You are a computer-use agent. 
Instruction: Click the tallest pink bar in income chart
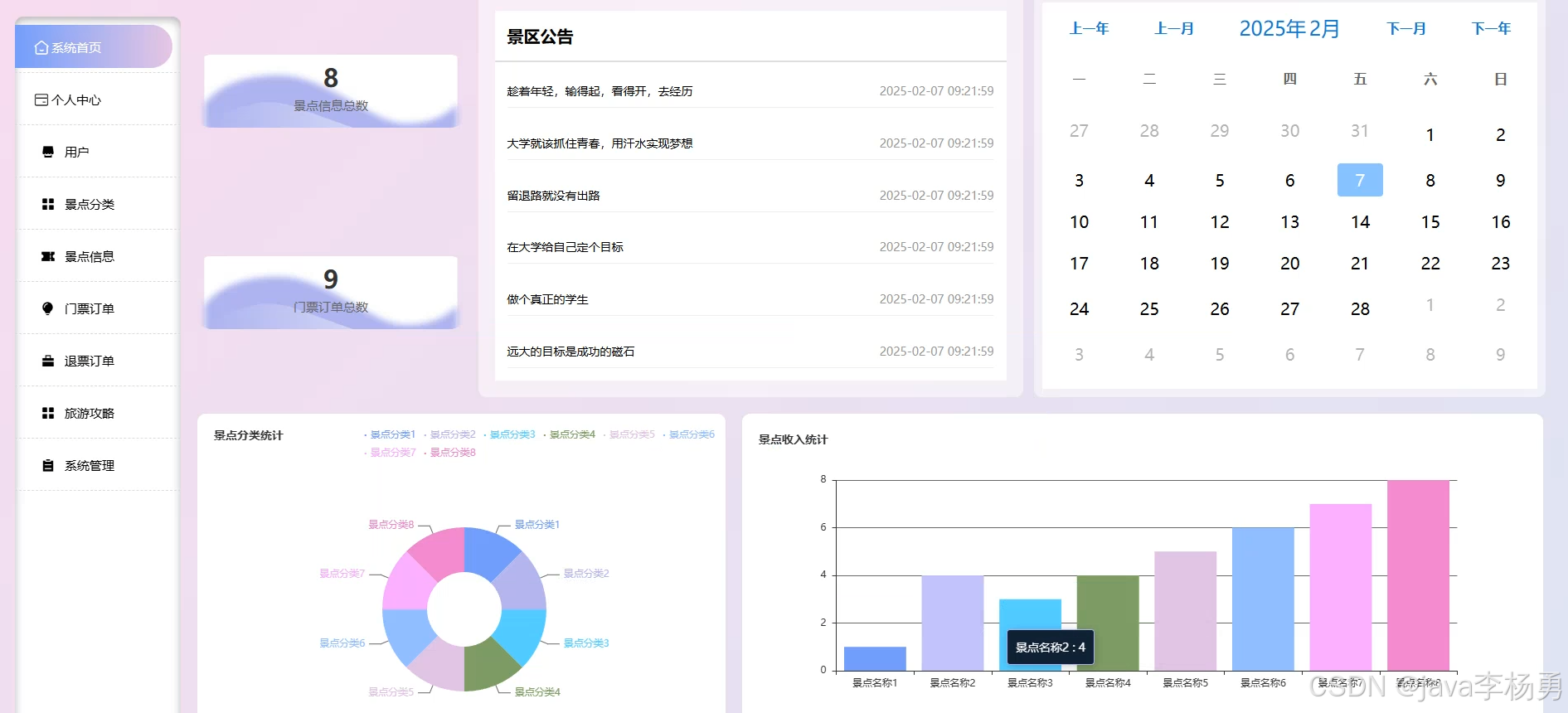pyautogui.click(x=1418, y=575)
